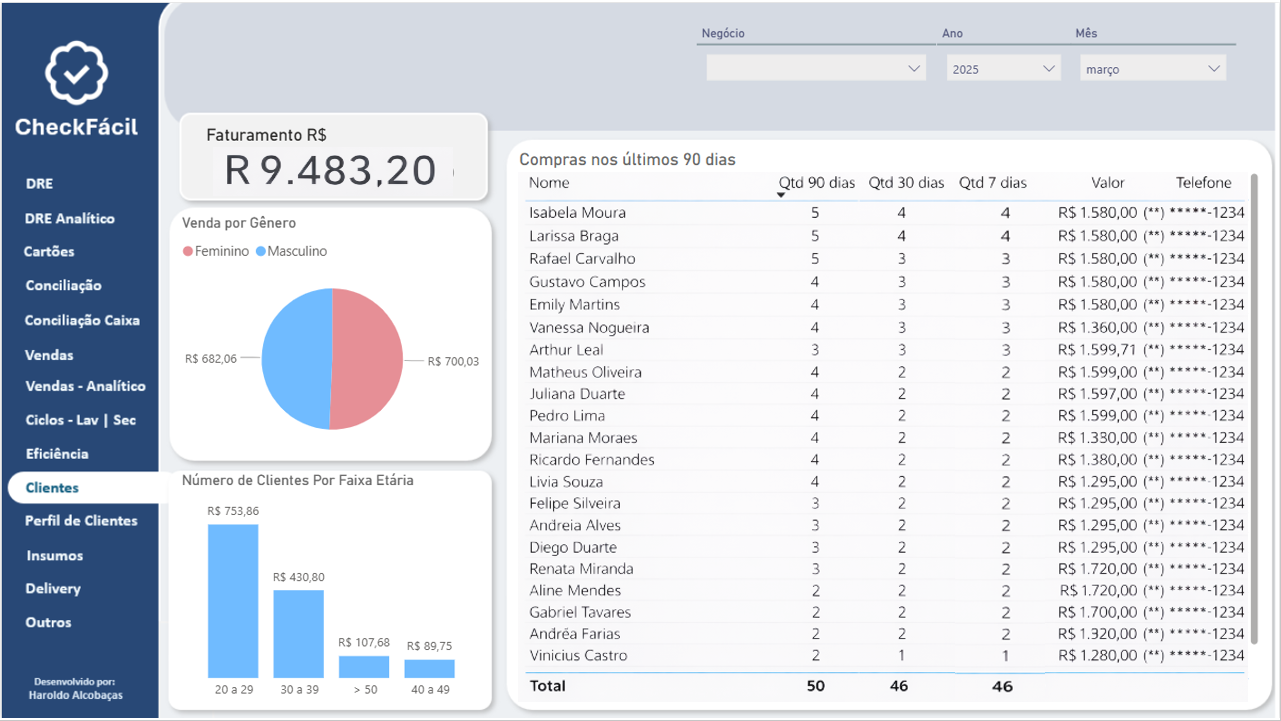Open the Negócio dropdown
This screenshot has height=721, width=1281.
[x=815, y=69]
